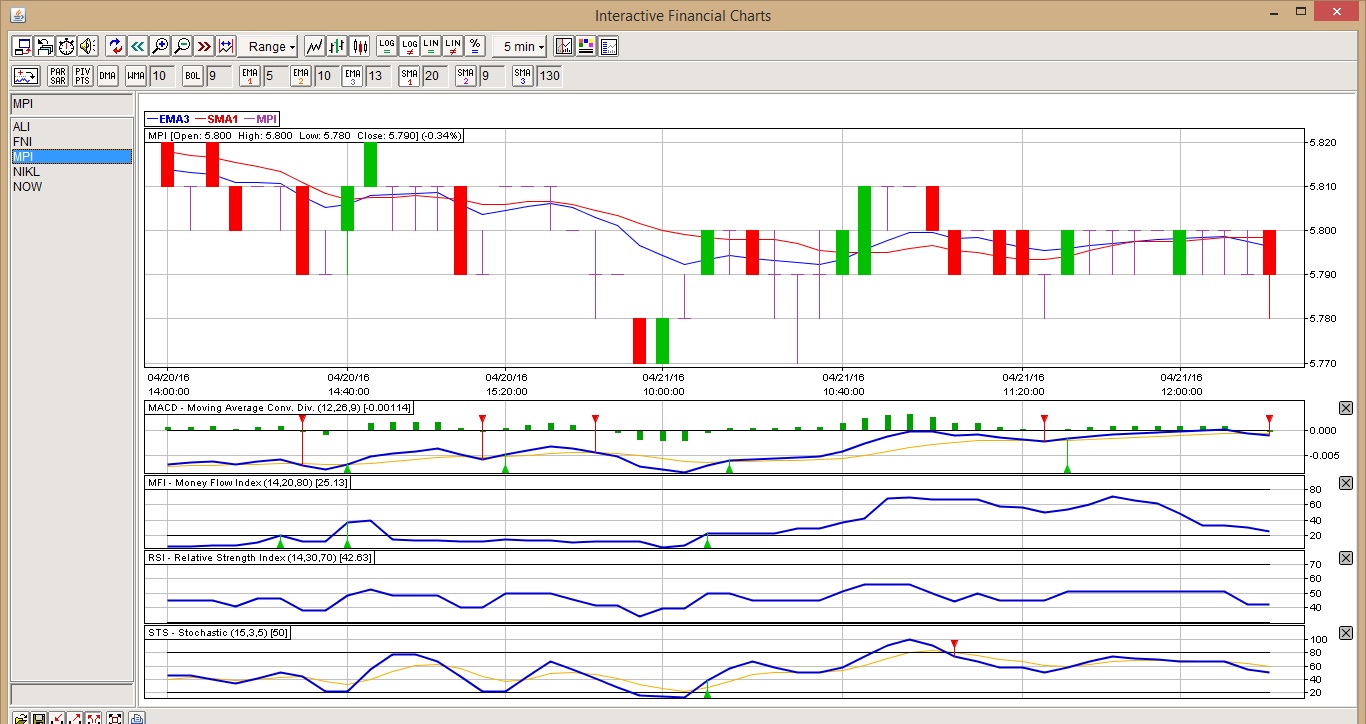1366x724 pixels.
Task: Select NIKL in the symbol list
Action: [x=26, y=172]
